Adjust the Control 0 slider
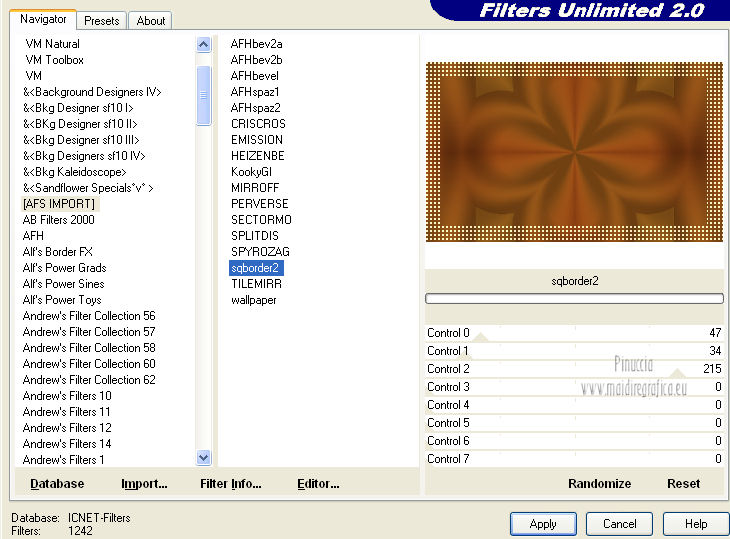Viewport: 730px width, 539px height. pyautogui.click(x=575, y=333)
